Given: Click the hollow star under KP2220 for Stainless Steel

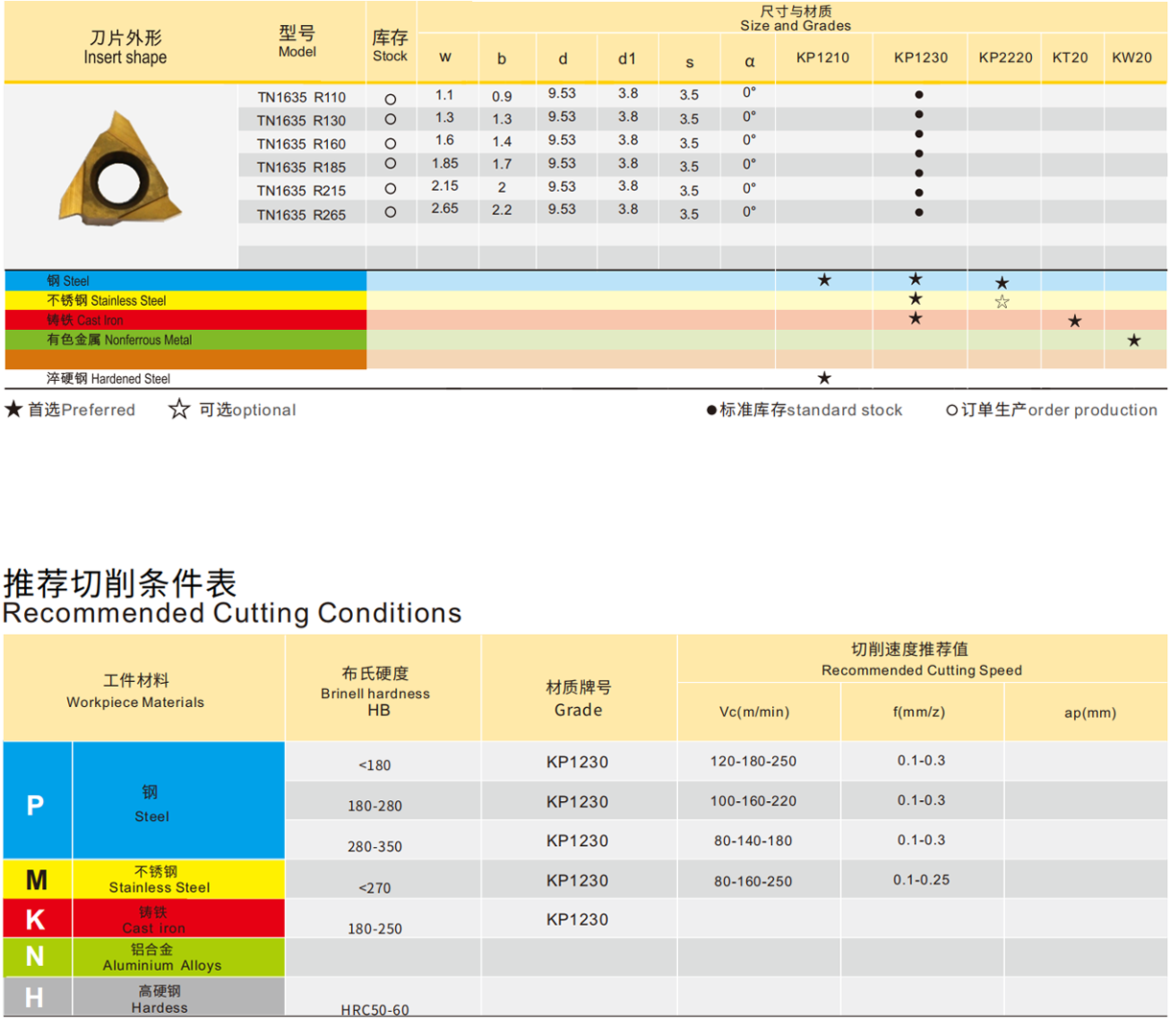Looking at the screenshot, I should point(1002,300).
